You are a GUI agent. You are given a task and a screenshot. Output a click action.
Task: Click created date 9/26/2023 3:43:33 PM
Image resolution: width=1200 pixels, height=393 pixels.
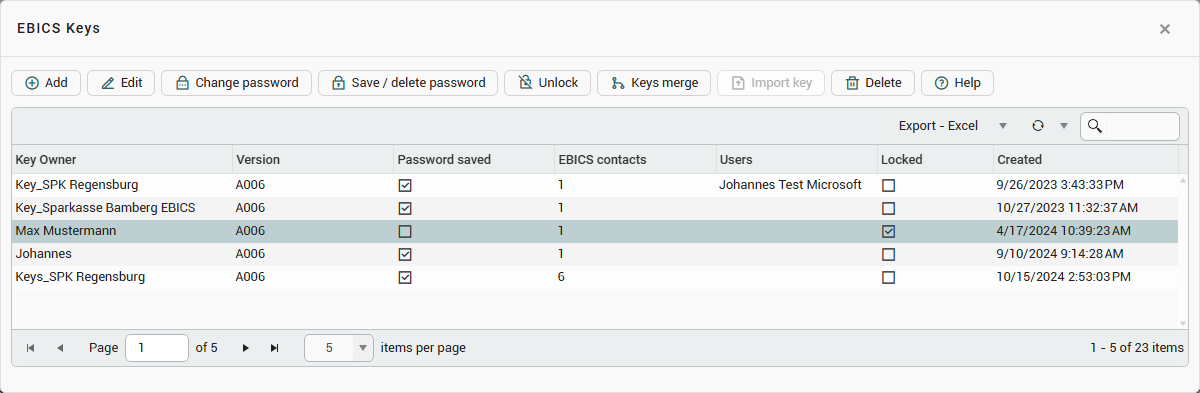1060,185
